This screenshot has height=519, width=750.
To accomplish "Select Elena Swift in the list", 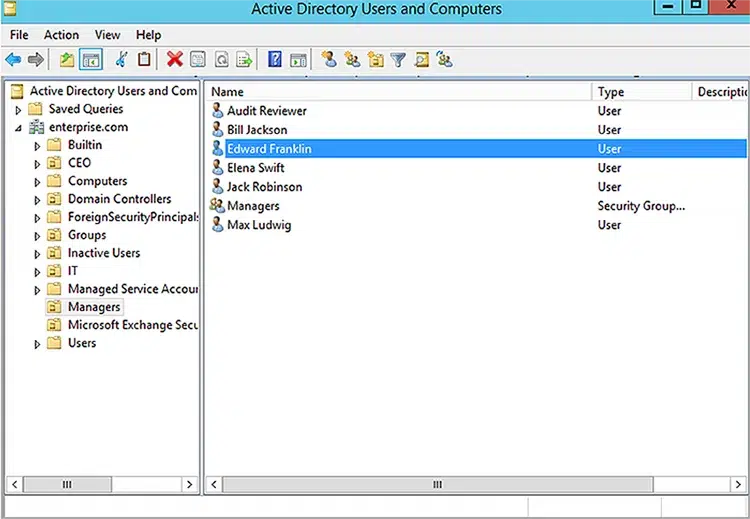I will click(255, 168).
